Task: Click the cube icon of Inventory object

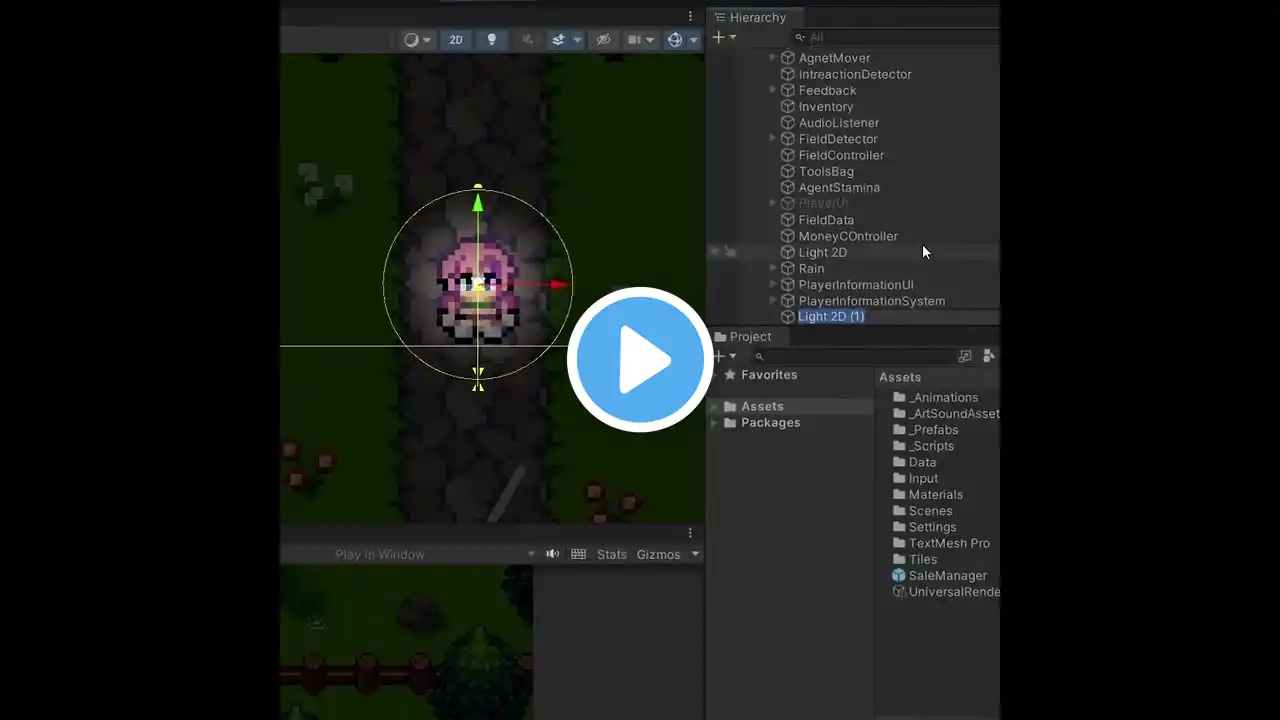Action: (x=788, y=107)
